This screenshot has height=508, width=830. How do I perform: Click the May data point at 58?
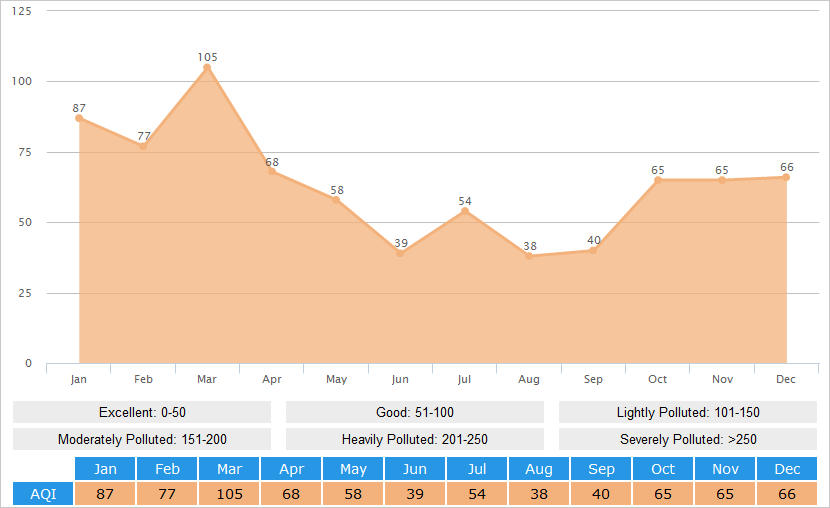[x=336, y=200]
